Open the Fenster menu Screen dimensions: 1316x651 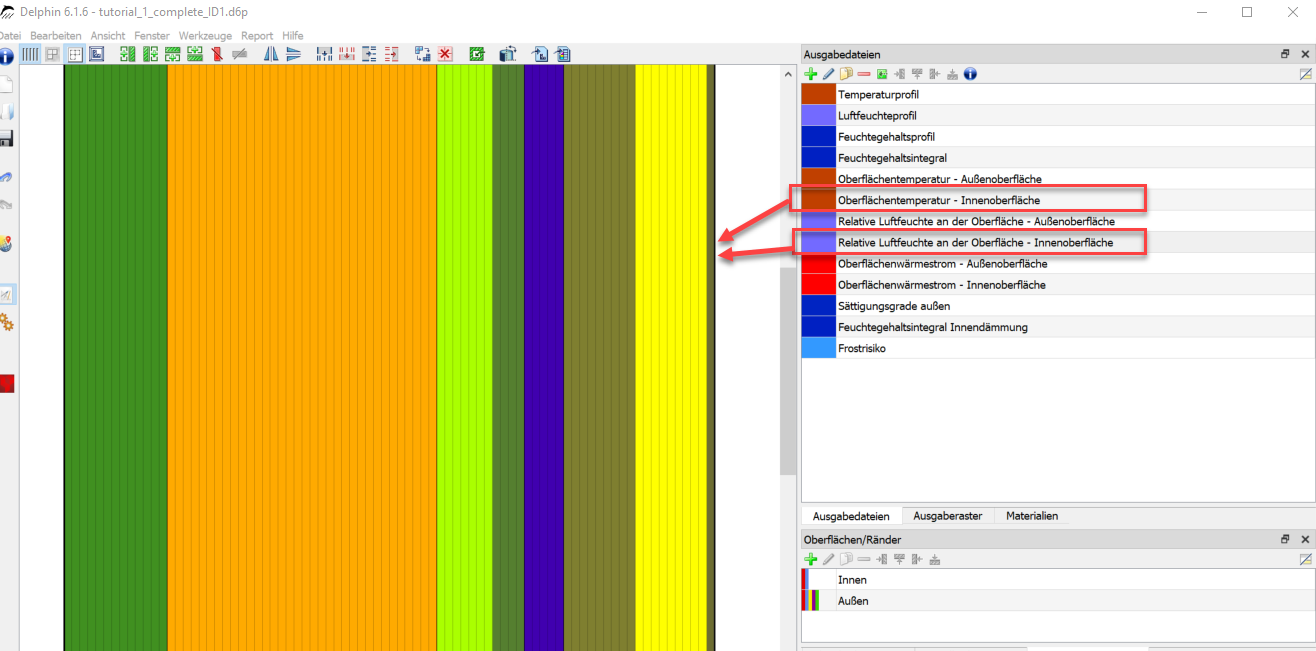point(152,35)
